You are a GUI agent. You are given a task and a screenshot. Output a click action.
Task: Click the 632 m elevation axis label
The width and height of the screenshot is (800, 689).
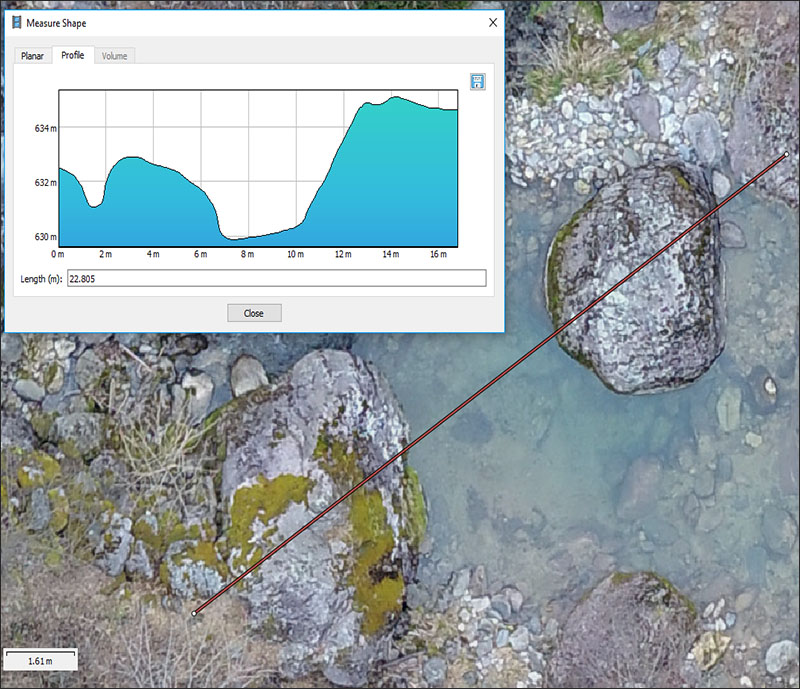(45, 182)
